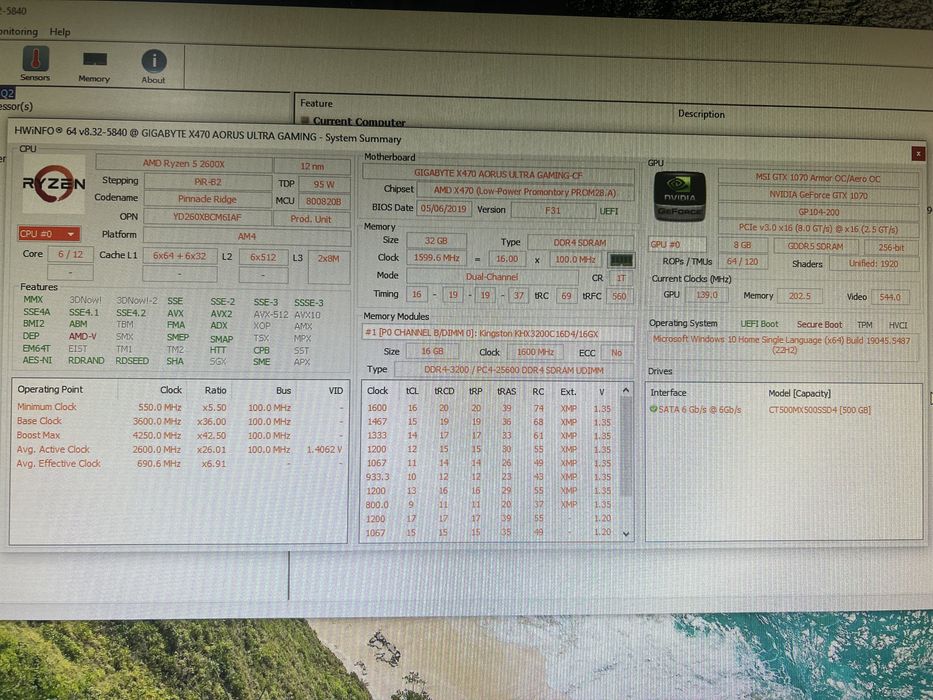This screenshot has width=933, height=700.
Task: Click the AMD X470 chipset field
Action: [x=525, y=192]
